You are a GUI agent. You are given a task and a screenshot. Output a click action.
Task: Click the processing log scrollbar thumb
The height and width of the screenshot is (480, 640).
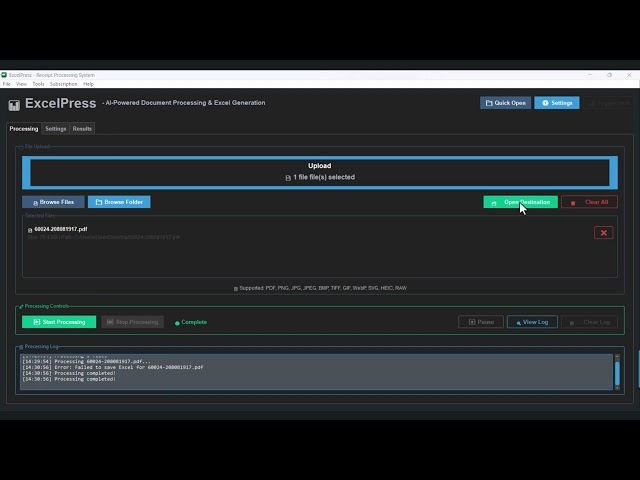point(617,373)
